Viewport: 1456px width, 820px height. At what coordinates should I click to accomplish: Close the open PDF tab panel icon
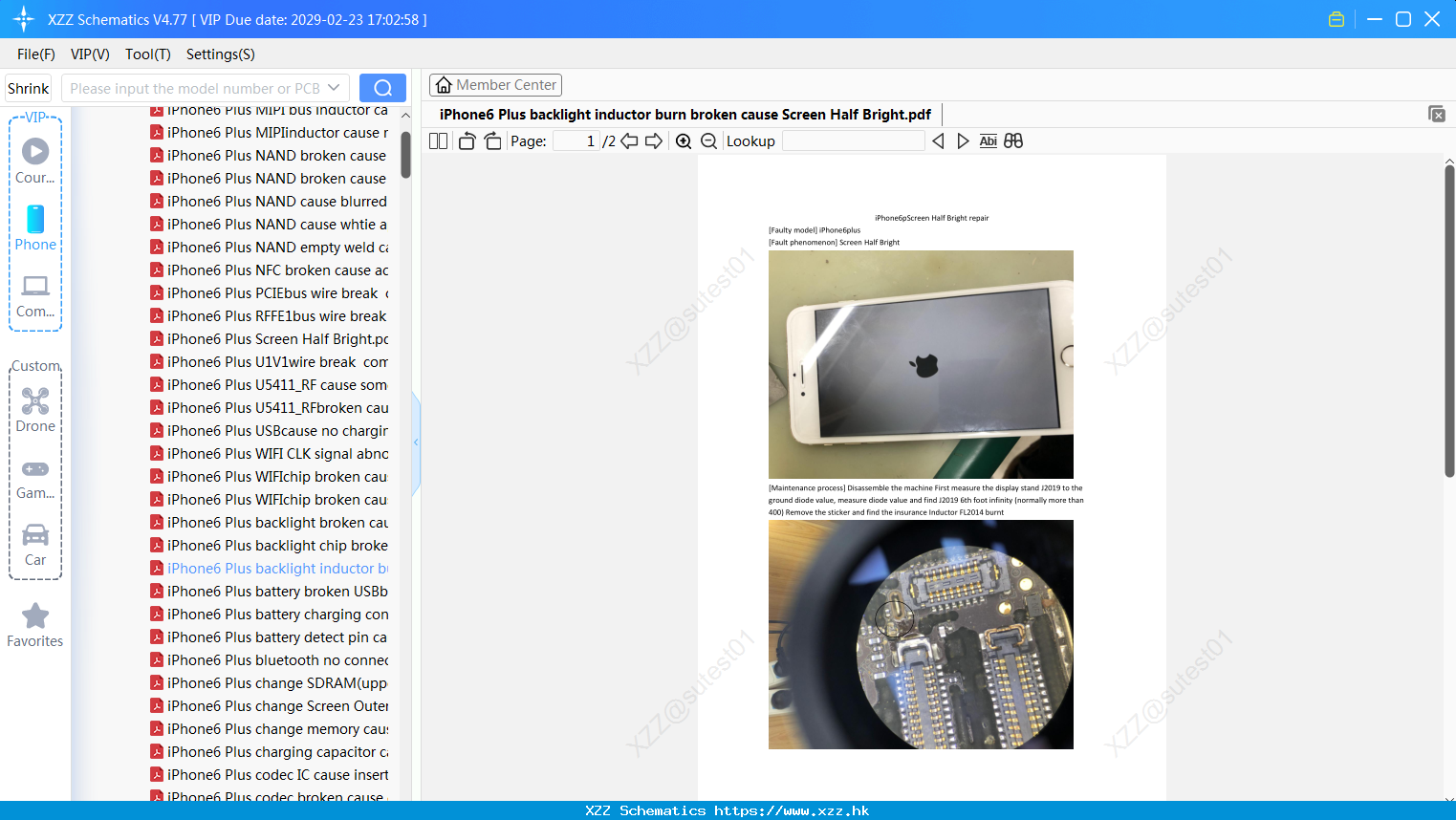[x=1437, y=114]
